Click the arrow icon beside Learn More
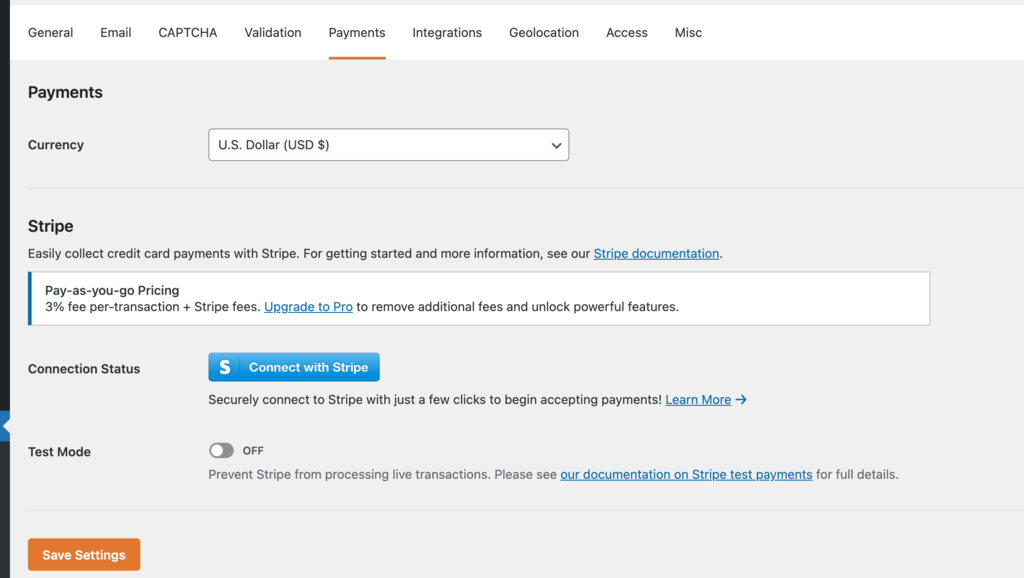 (740, 400)
